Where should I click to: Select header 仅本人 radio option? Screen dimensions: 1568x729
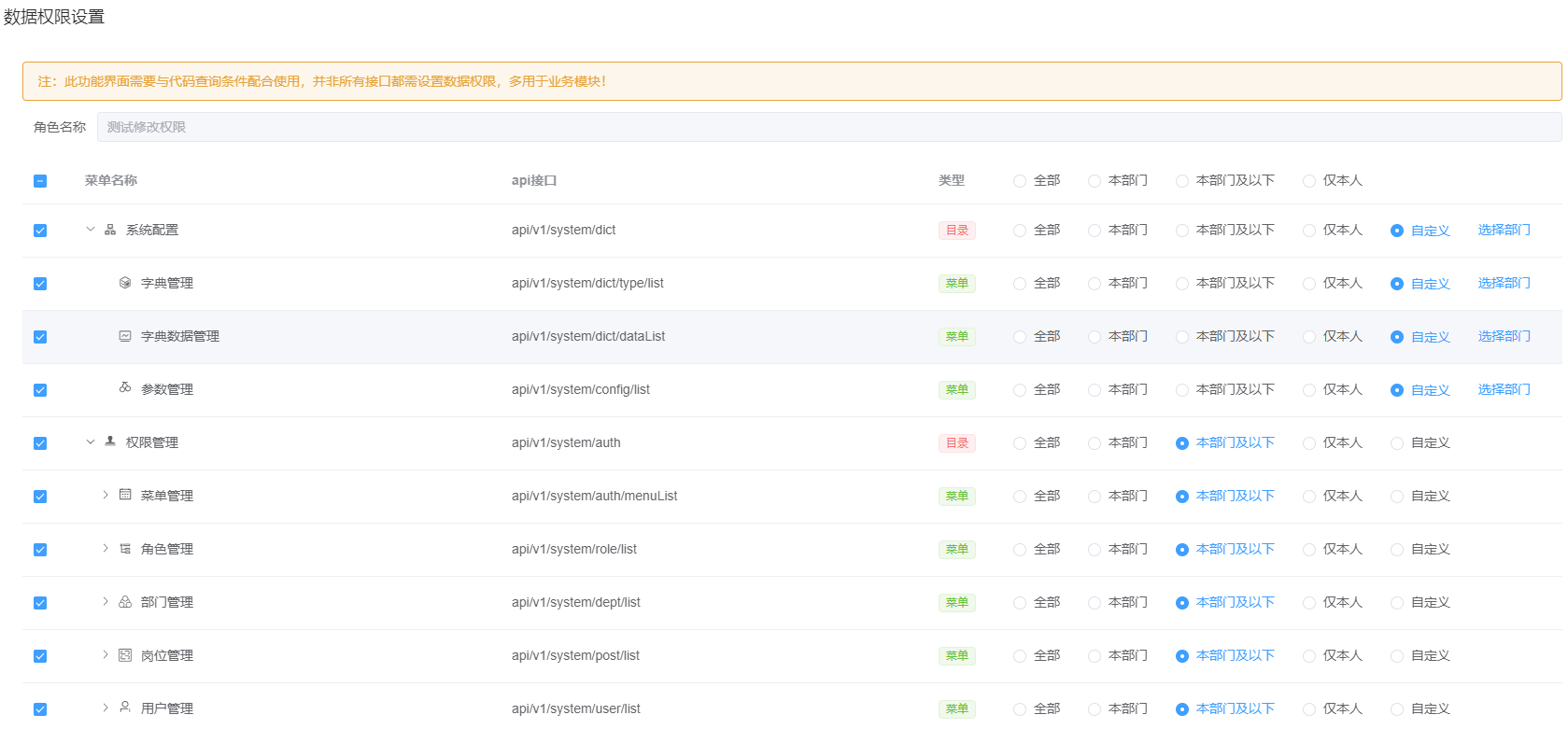pyautogui.click(x=1309, y=181)
